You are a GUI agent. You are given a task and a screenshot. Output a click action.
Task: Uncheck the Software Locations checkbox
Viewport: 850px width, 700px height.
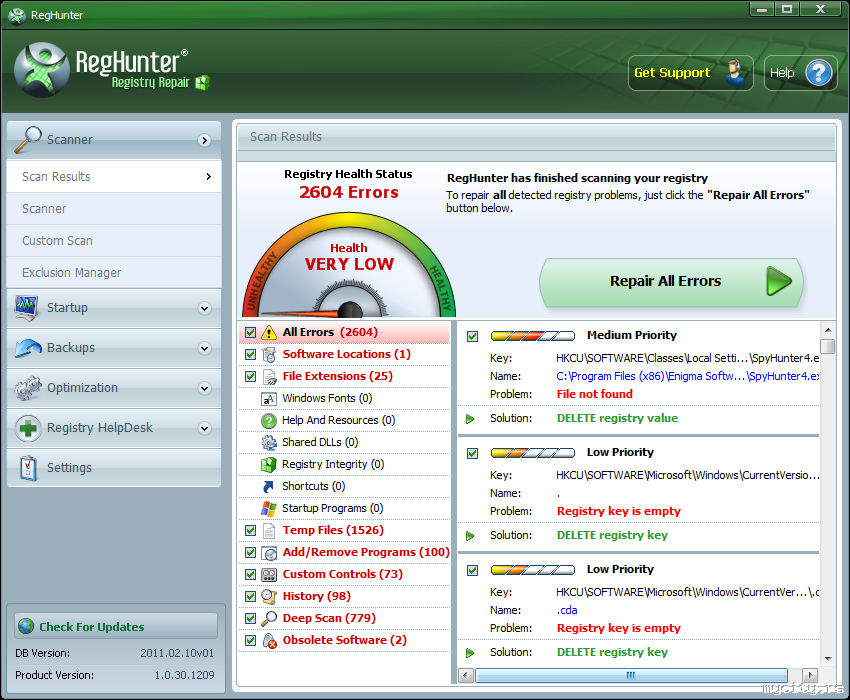[250, 355]
